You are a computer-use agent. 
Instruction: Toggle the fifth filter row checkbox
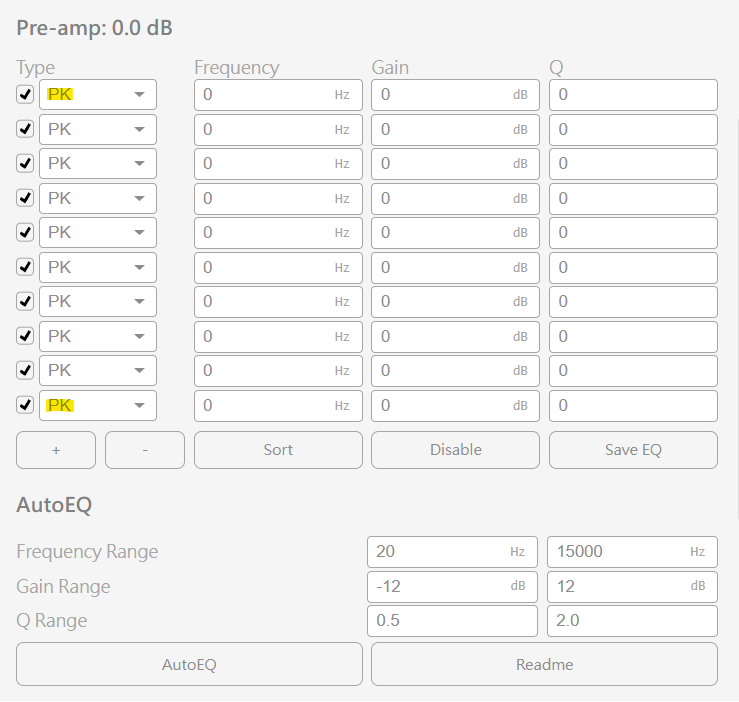click(25, 232)
